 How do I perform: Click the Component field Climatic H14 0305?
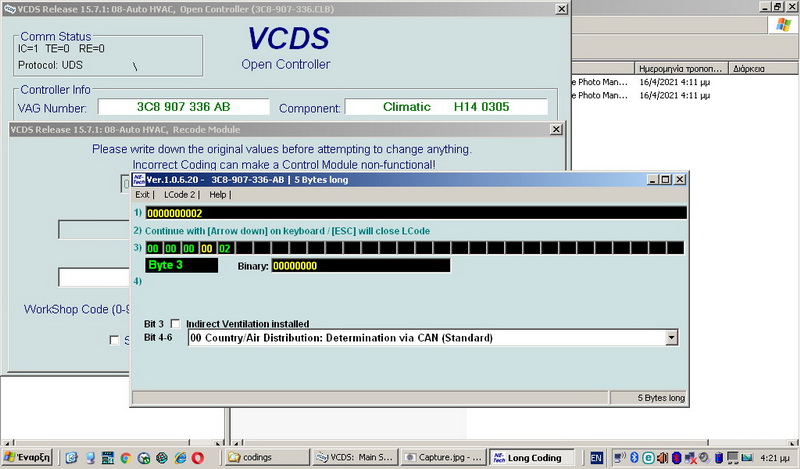(446, 107)
